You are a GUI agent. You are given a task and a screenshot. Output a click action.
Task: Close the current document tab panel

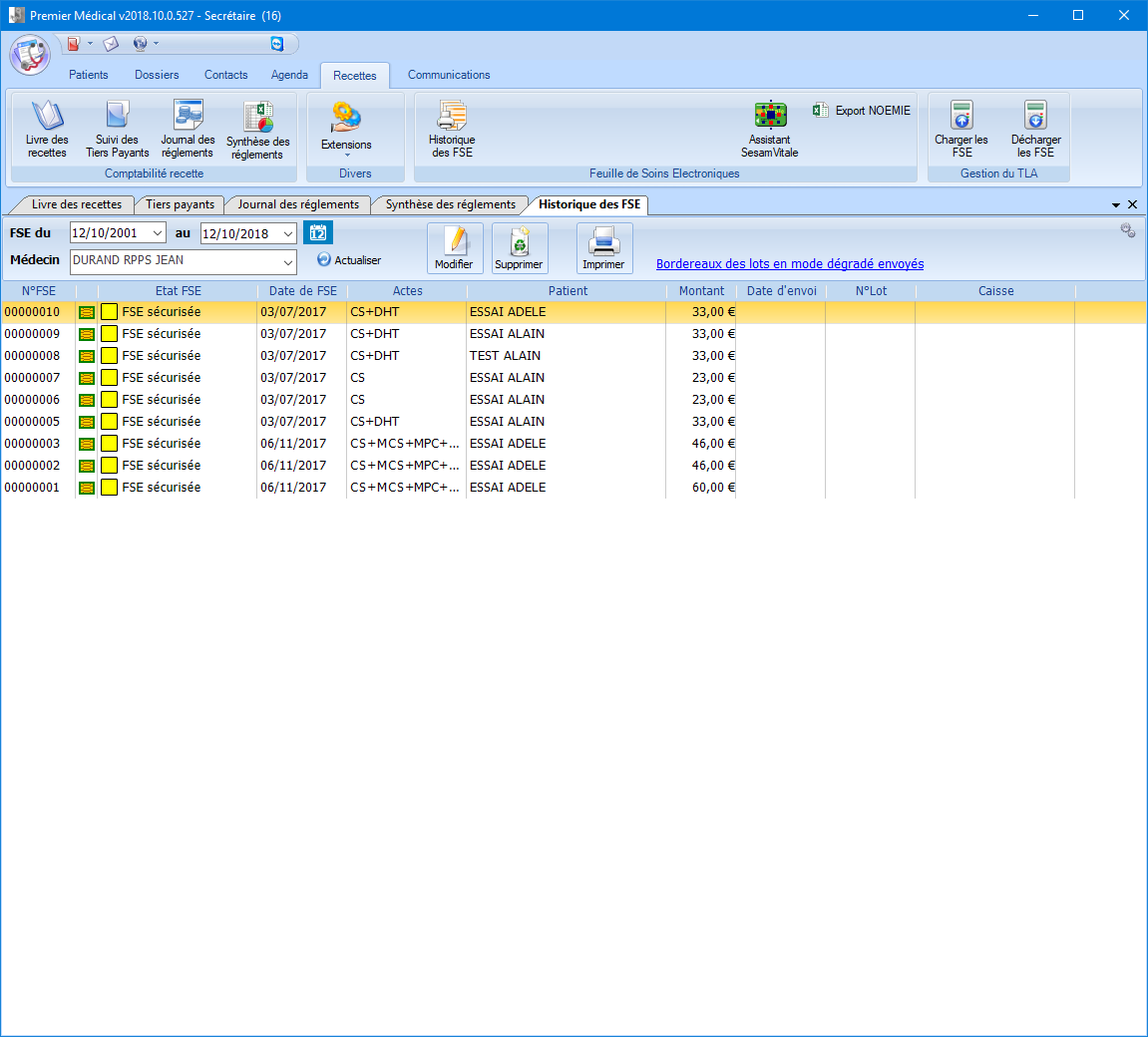pyautogui.click(x=1133, y=205)
